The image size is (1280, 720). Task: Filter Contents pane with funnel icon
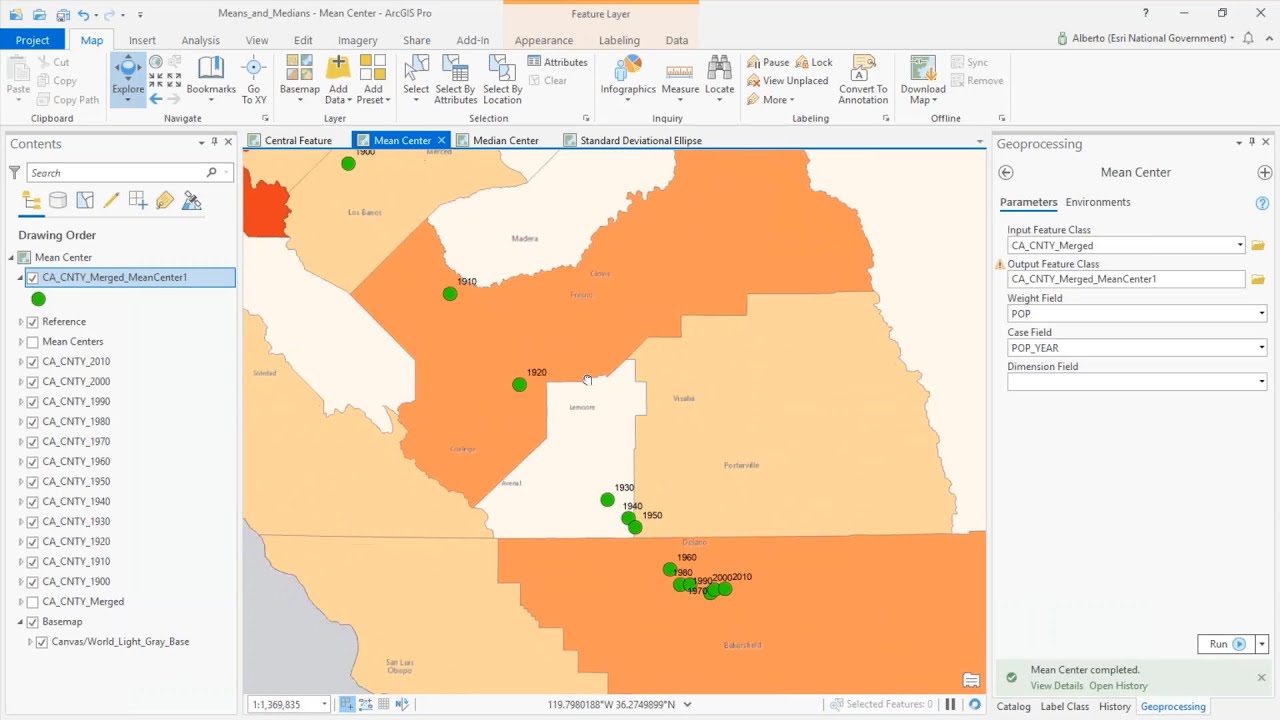[14, 173]
